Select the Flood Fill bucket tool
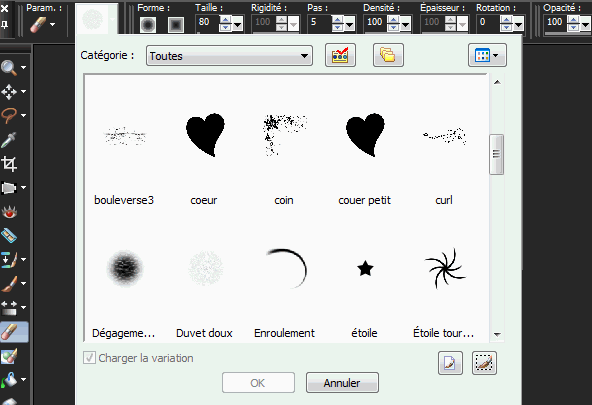 [x=9, y=380]
